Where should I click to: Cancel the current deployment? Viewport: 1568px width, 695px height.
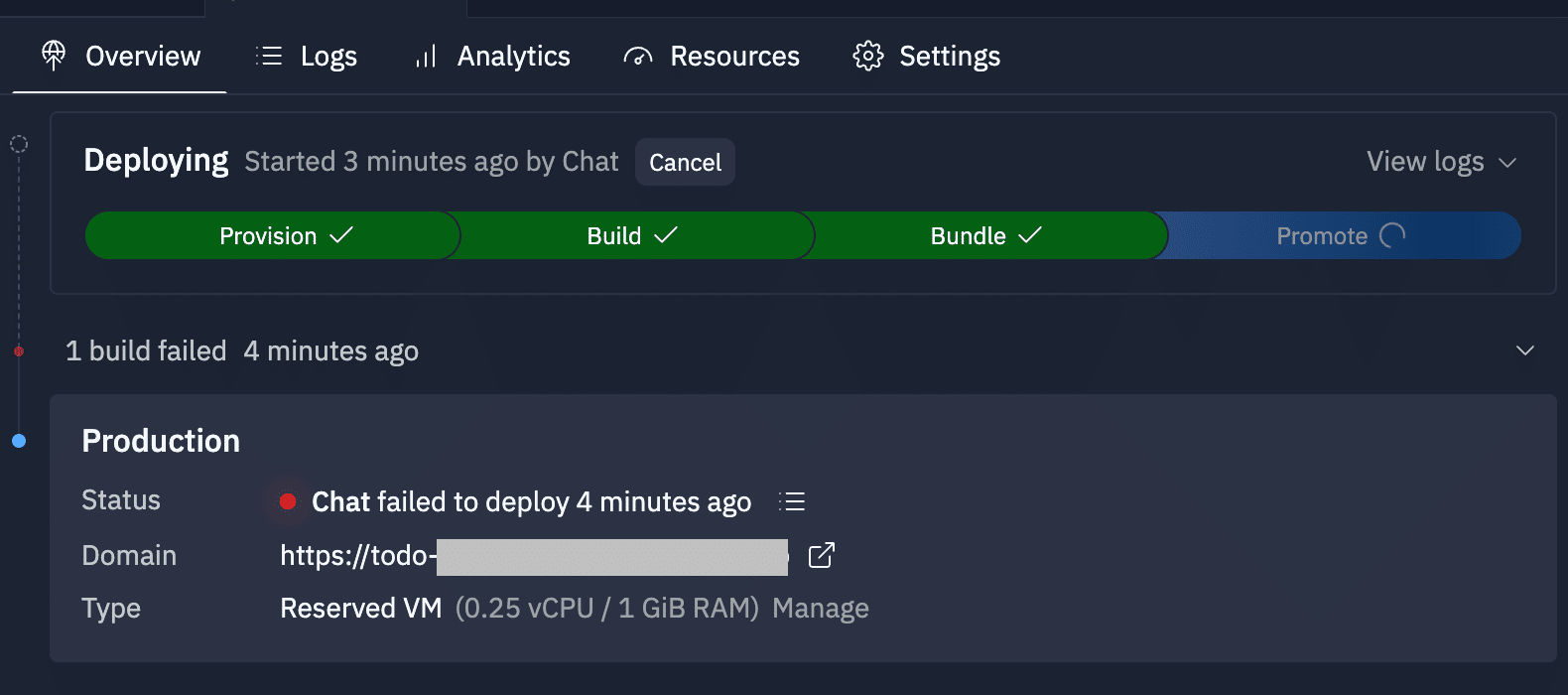[x=685, y=163]
